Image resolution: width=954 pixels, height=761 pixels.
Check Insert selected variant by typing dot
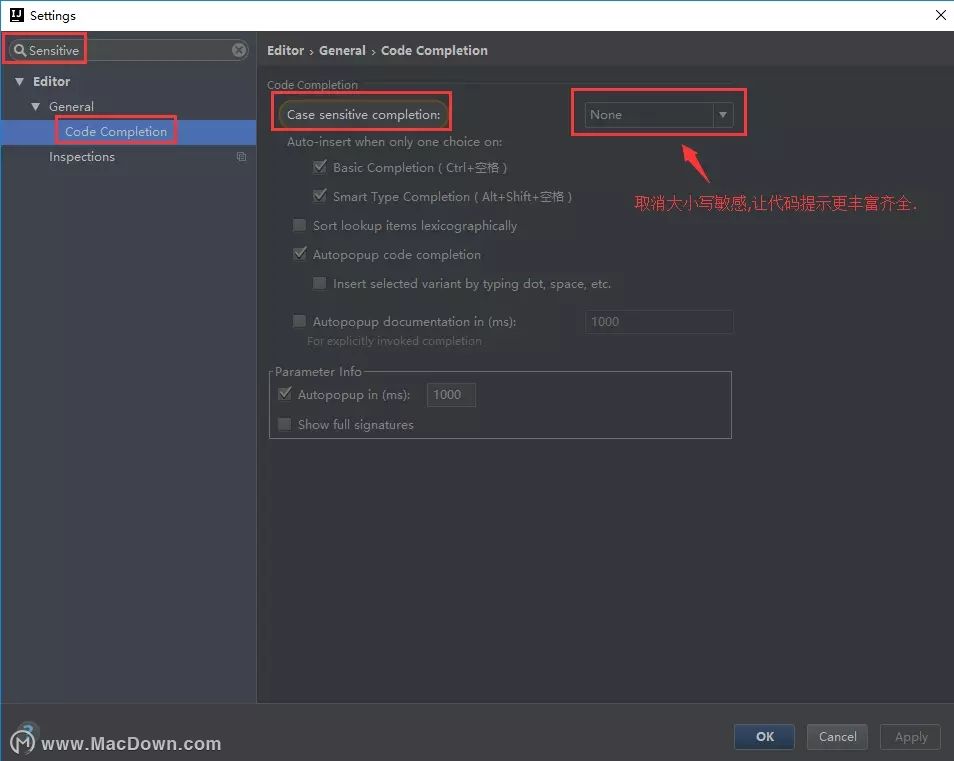coord(319,283)
